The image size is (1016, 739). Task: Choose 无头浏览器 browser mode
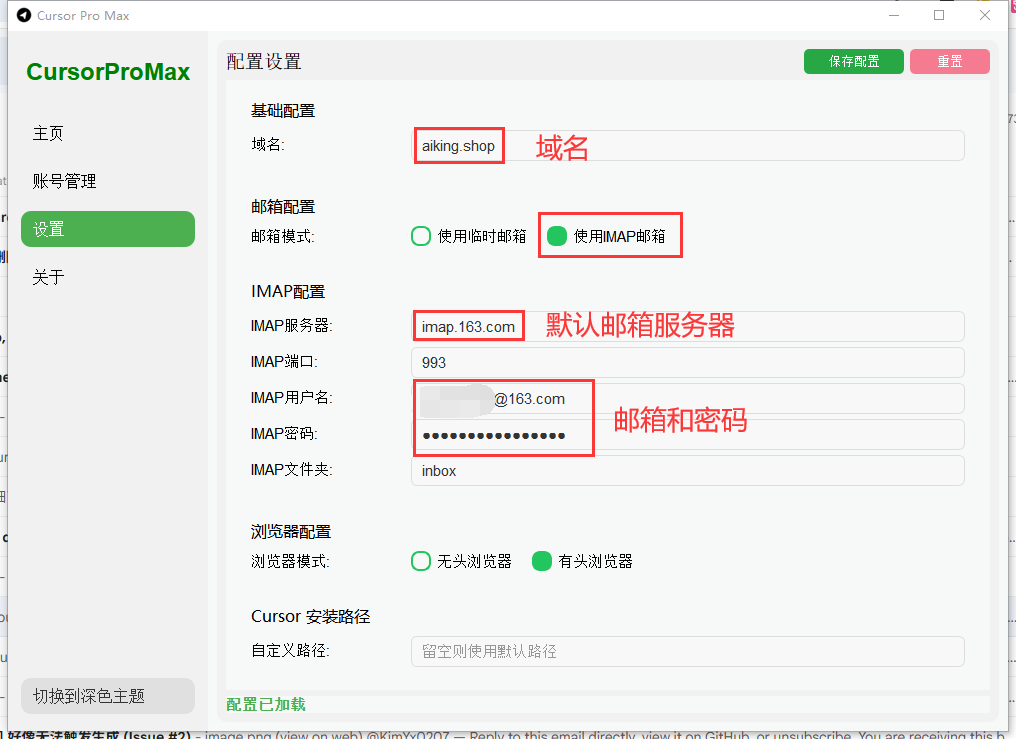point(421,561)
